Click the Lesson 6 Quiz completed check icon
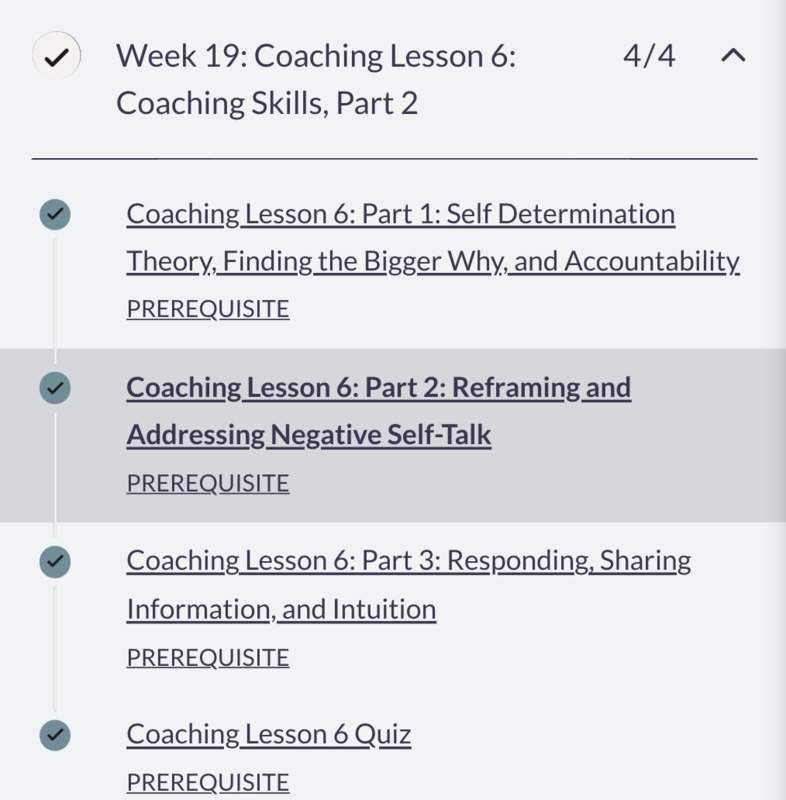 (55, 735)
